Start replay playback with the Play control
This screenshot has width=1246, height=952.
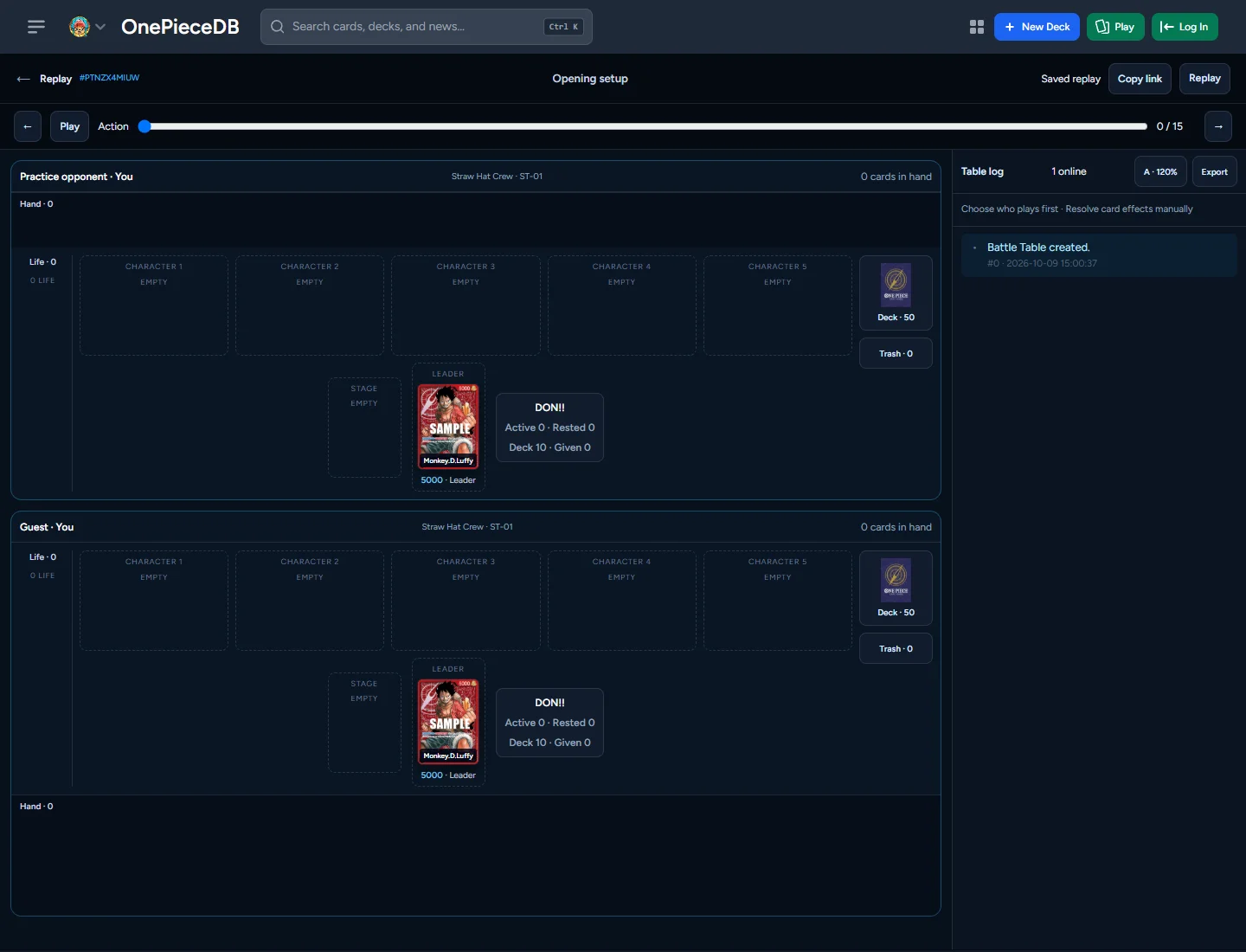pyautogui.click(x=69, y=126)
